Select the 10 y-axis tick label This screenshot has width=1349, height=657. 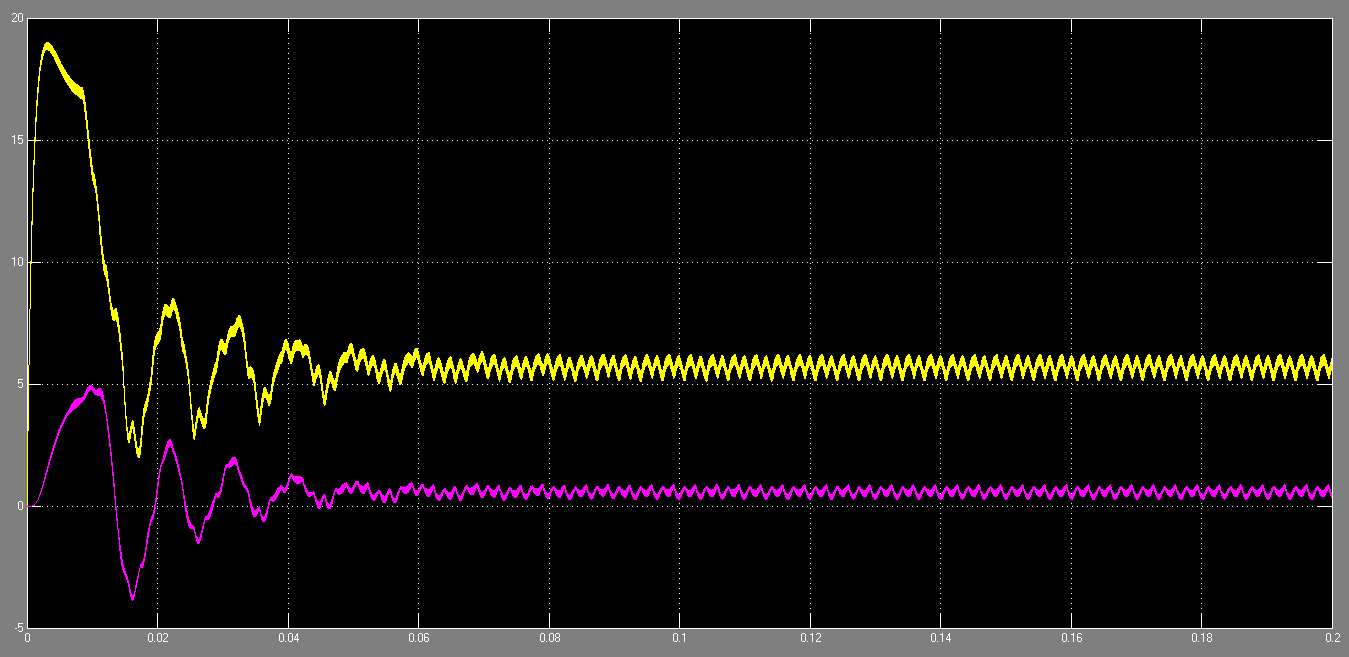[x=13, y=262]
